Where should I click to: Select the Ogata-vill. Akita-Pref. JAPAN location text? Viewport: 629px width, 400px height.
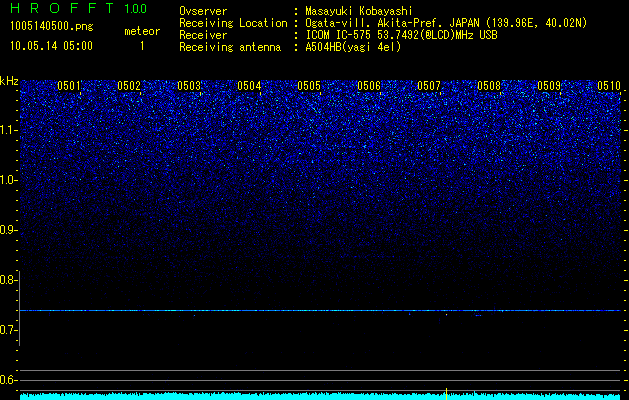click(x=446, y=23)
